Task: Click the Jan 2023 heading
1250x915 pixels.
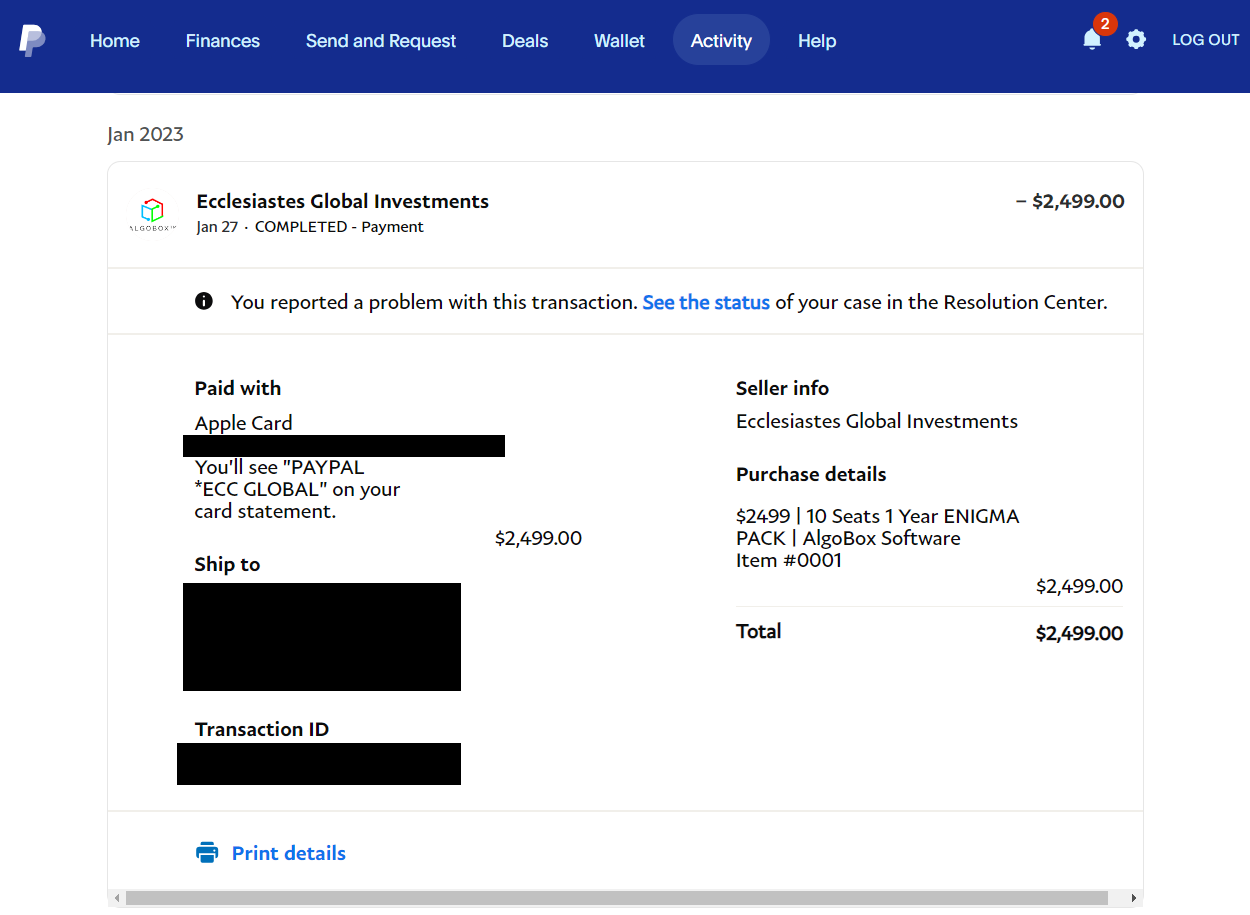Action: pyautogui.click(x=146, y=134)
